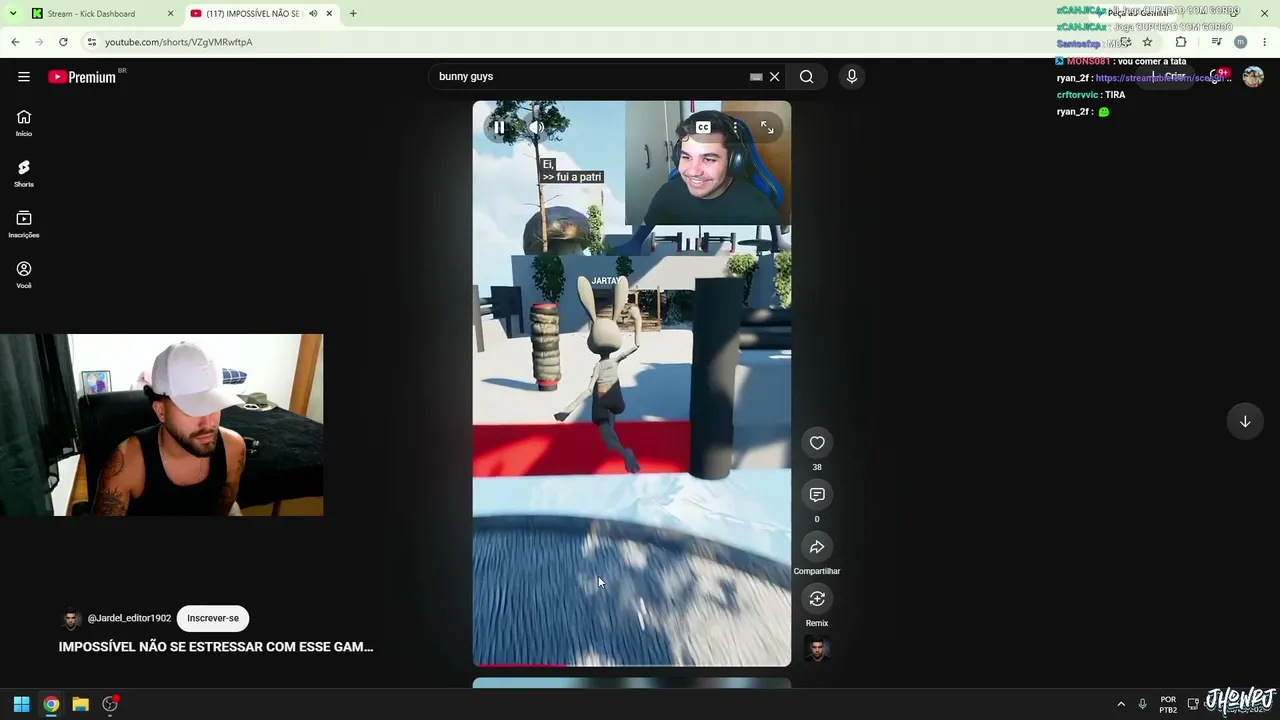Open the YouTube guide hamburger menu
The width and height of the screenshot is (1280, 720).
tap(24, 77)
